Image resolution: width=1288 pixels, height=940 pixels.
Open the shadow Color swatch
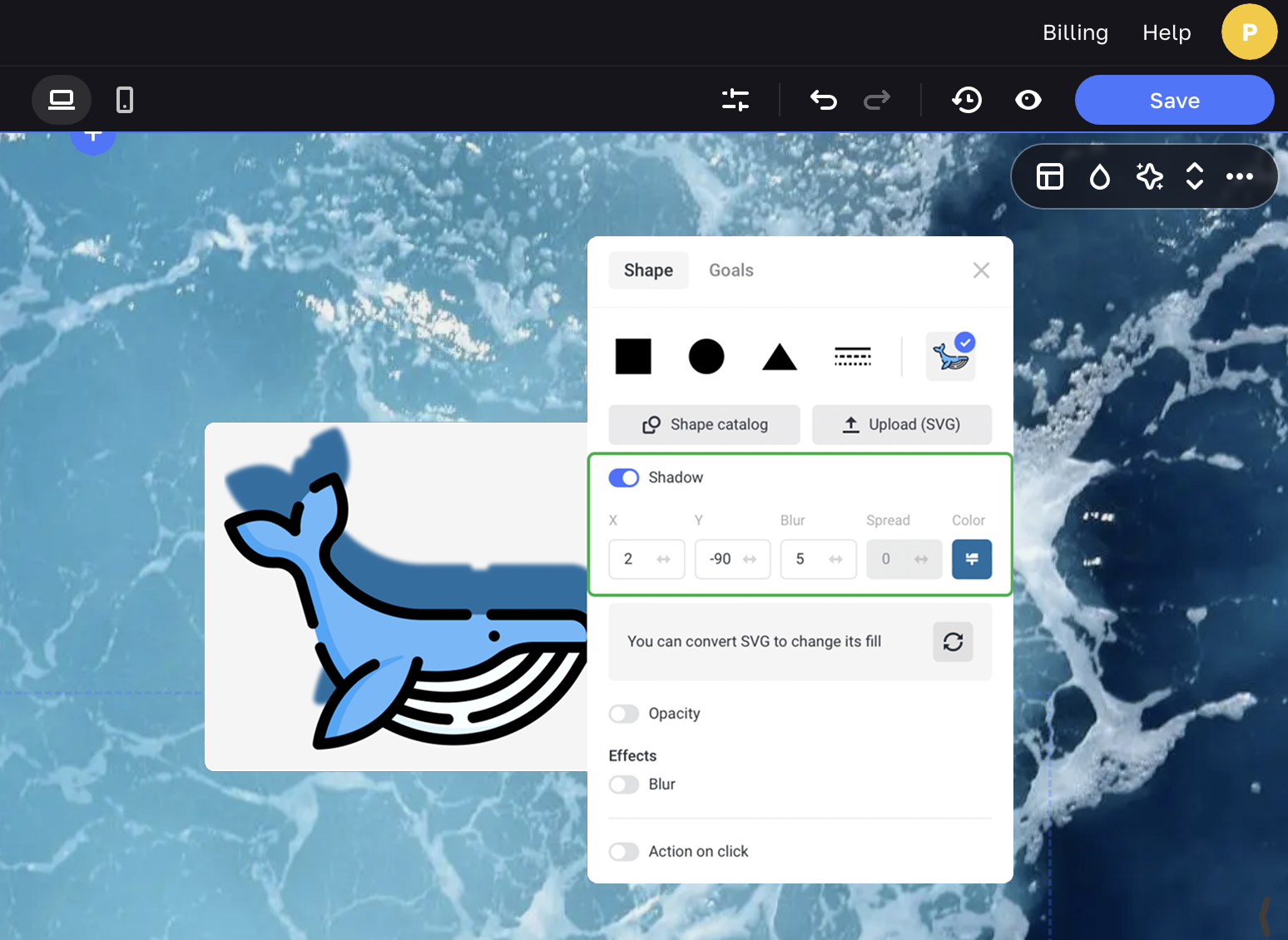pos(971,559)
